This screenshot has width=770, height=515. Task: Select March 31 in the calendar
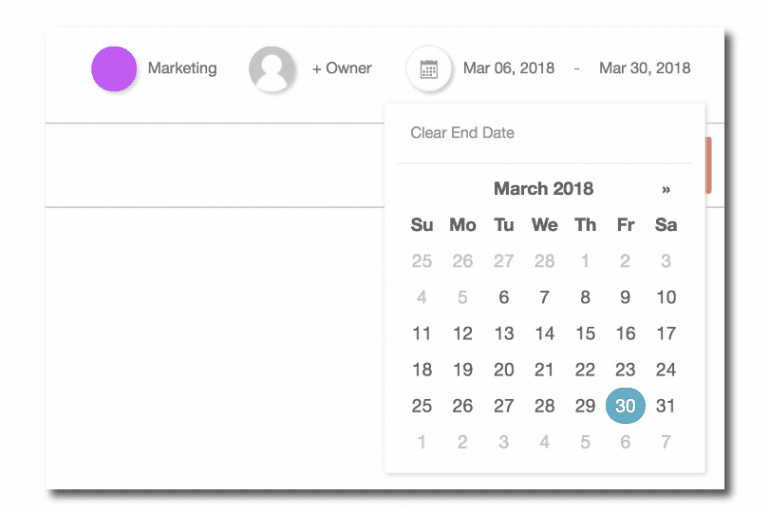coord(666,406)
